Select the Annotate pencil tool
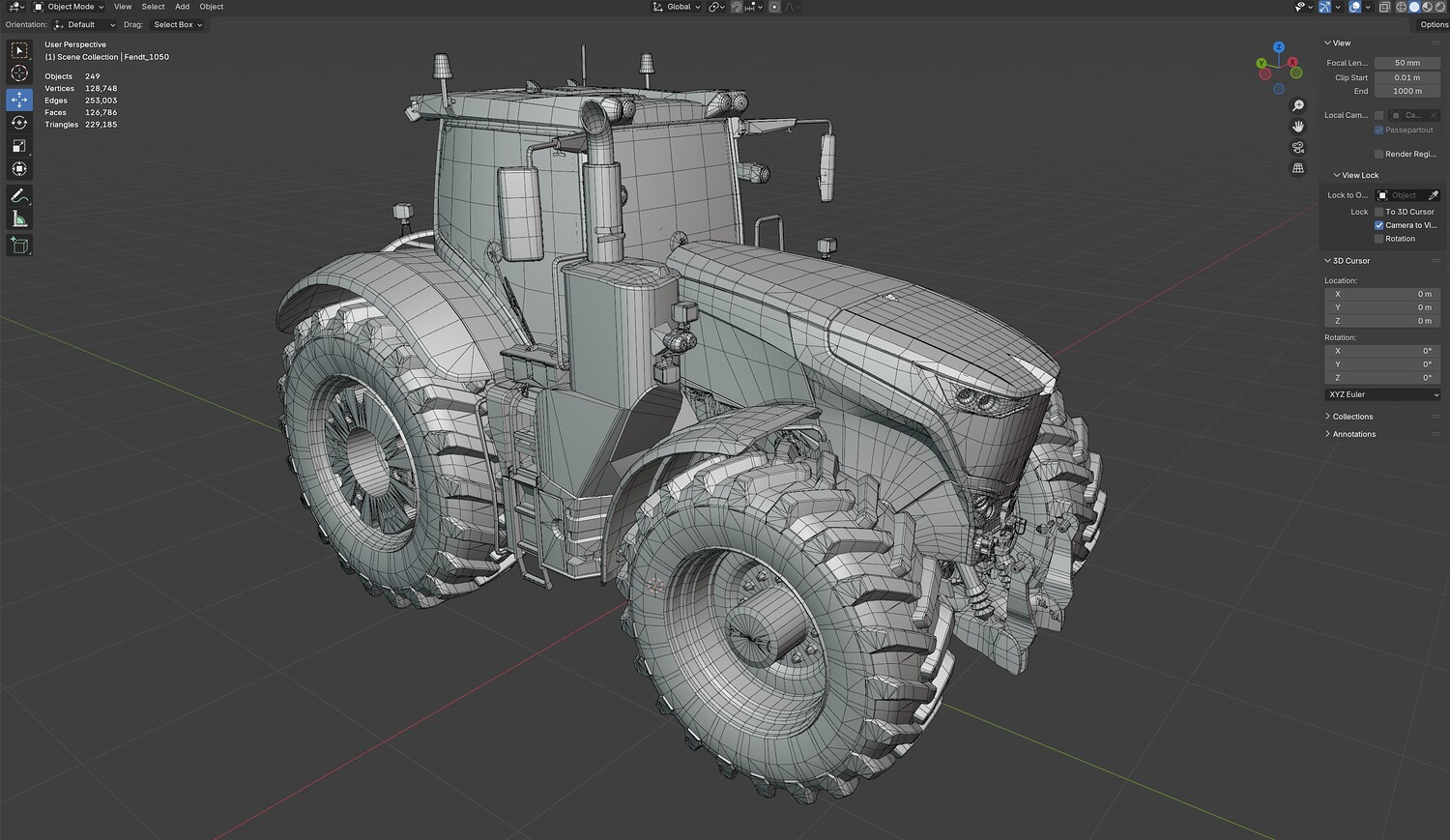Screen dimensions: 1450x840 (19, 195)
